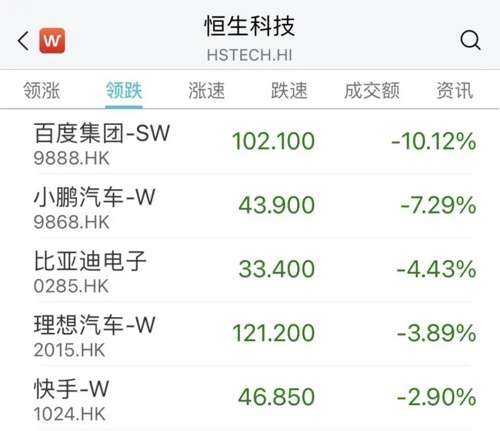This screenshot has width=500, height=431.
Task: Click Kuaishou's -2.90% change value
Action: pos(436,397)
